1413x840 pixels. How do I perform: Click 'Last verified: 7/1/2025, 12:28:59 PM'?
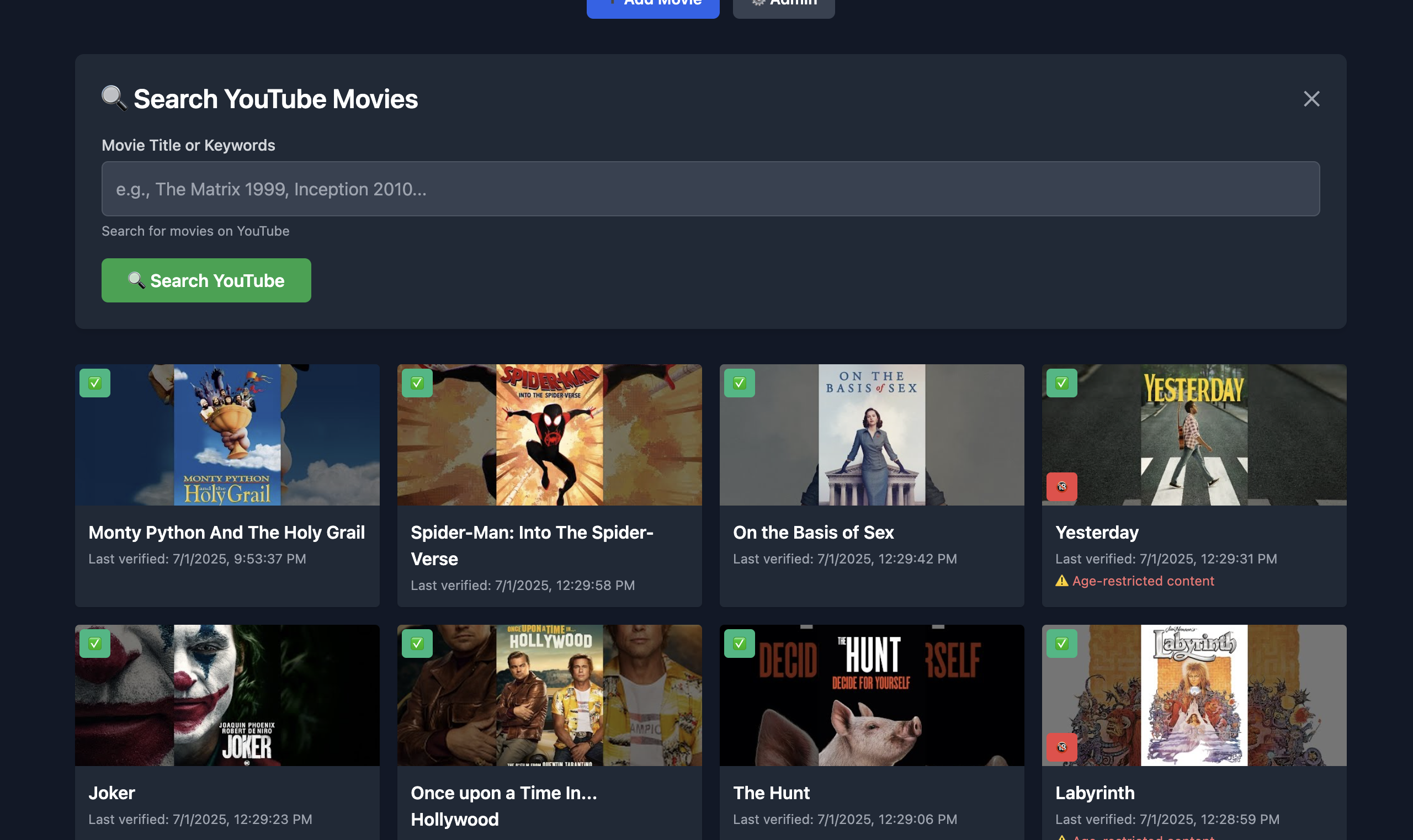[1167, 819]
